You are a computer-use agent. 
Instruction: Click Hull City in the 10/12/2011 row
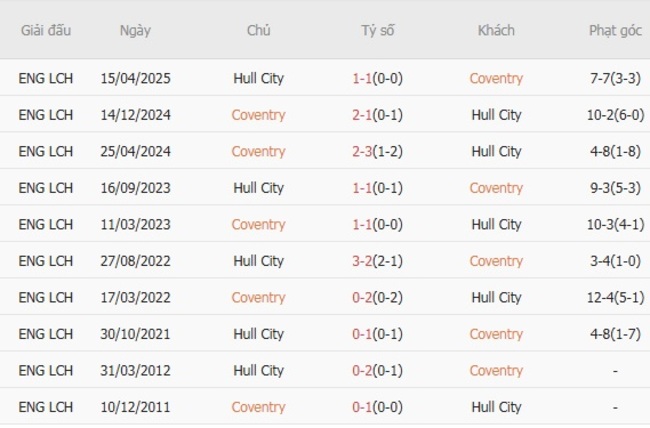pyautogui.click(x=496, y=407)
